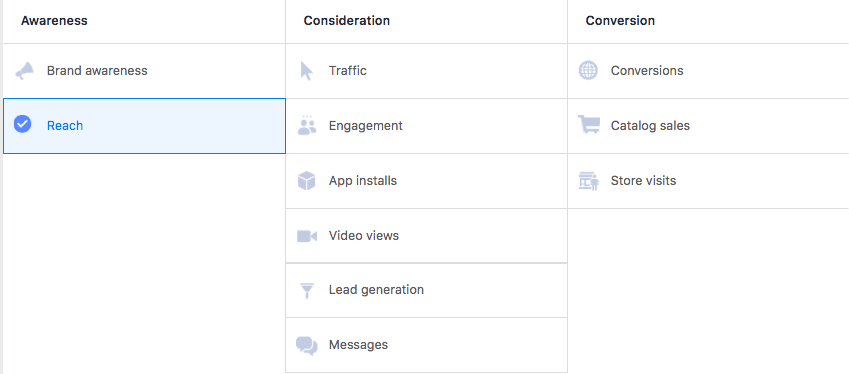Choose the Traffic objective
This screenshot has height=374, width=849.
pyautogui.click(x=427, y=71)
